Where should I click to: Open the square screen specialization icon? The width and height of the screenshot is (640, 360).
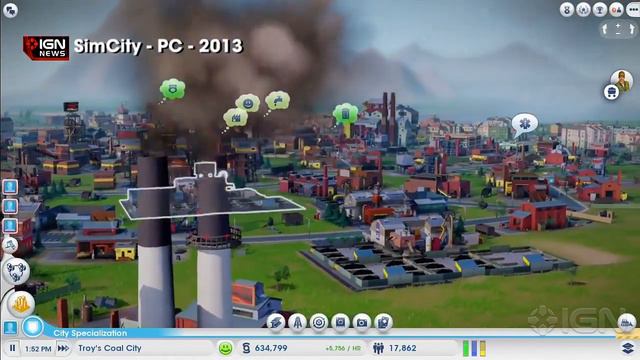(x=340, y=322)
